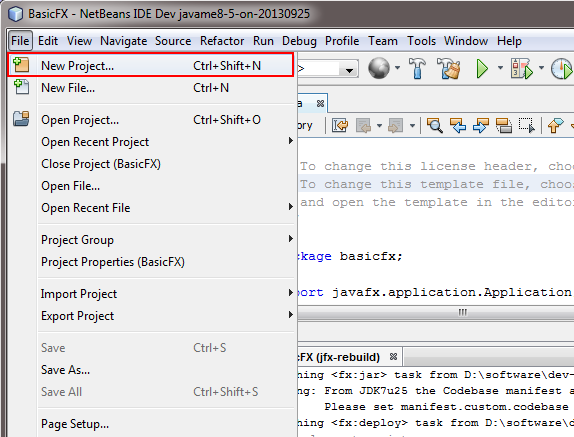This screenshot has height=437, width=574.
Task: Click the New Project icon in File menu
Action: click(21, 65)
